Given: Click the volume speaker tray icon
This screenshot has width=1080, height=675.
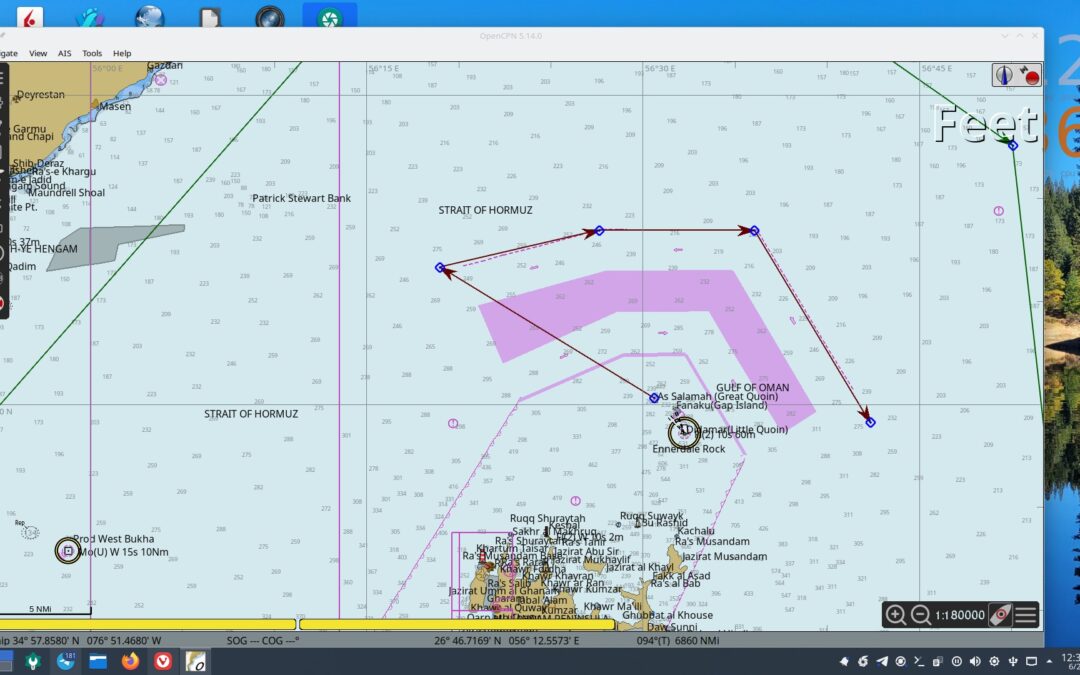Looking at the screenshot, I should coord(975,661).
